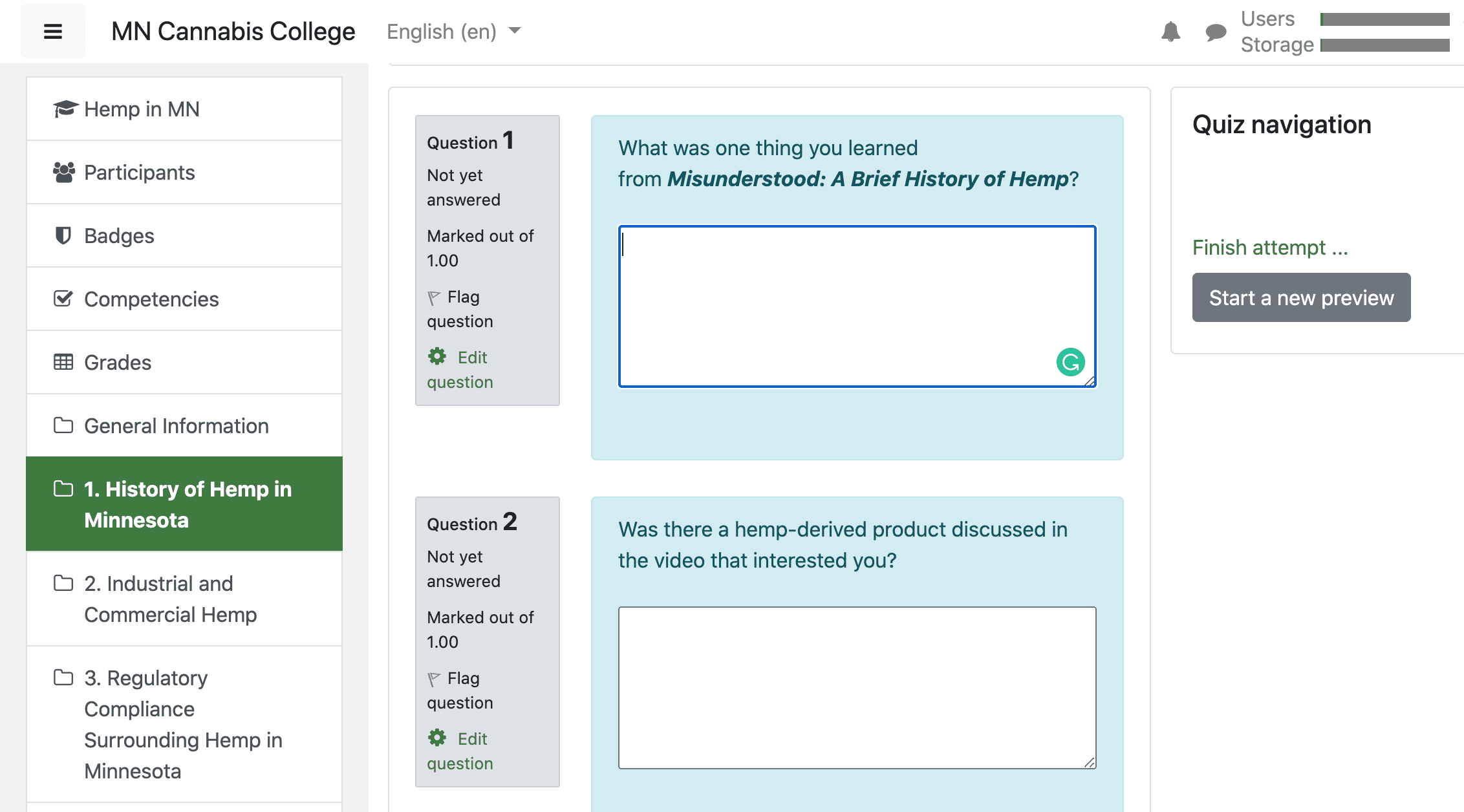Viewport: 1464px width, 812px height.
Task: Open the notifications bell
Action: click(1170, 32)
